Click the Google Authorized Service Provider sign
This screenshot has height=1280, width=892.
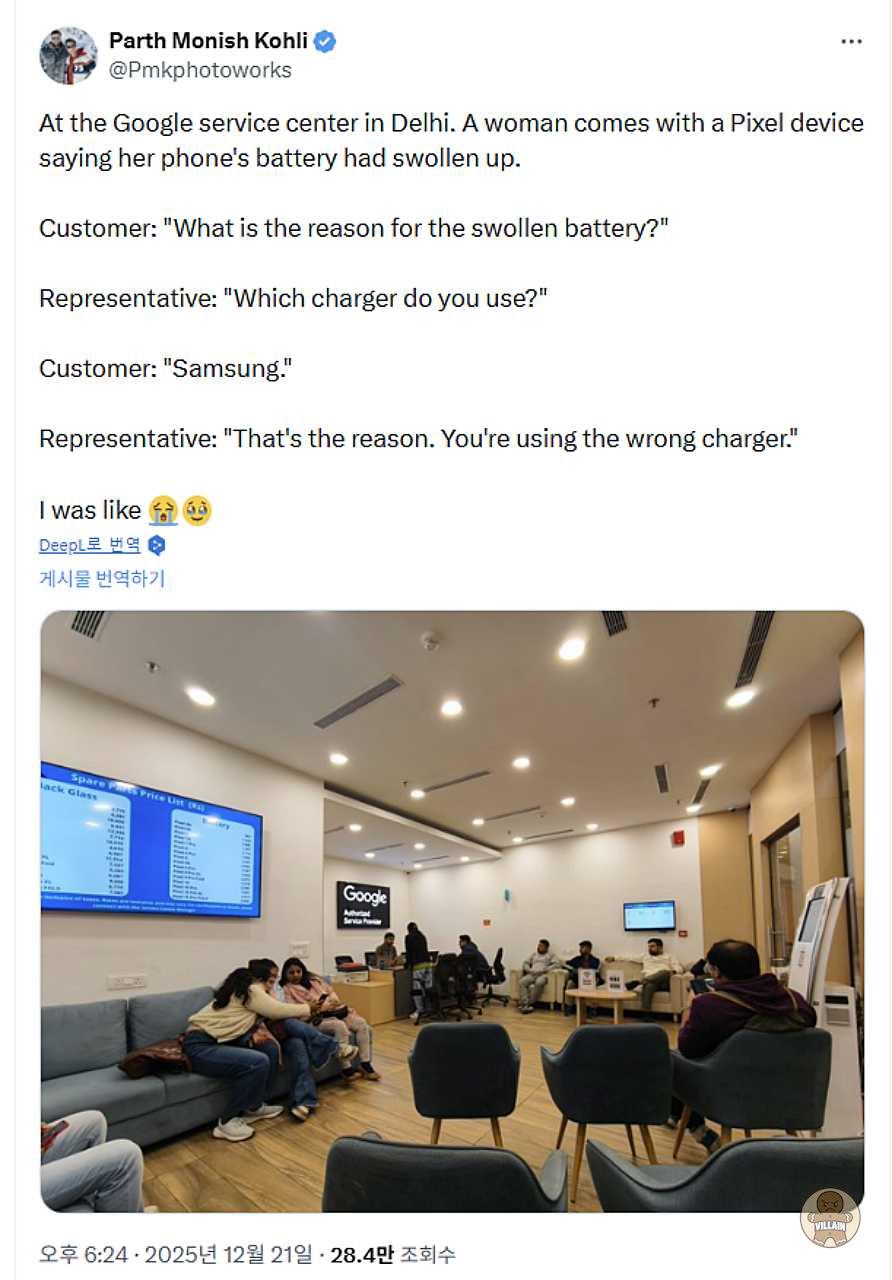[x=363, y=904]
